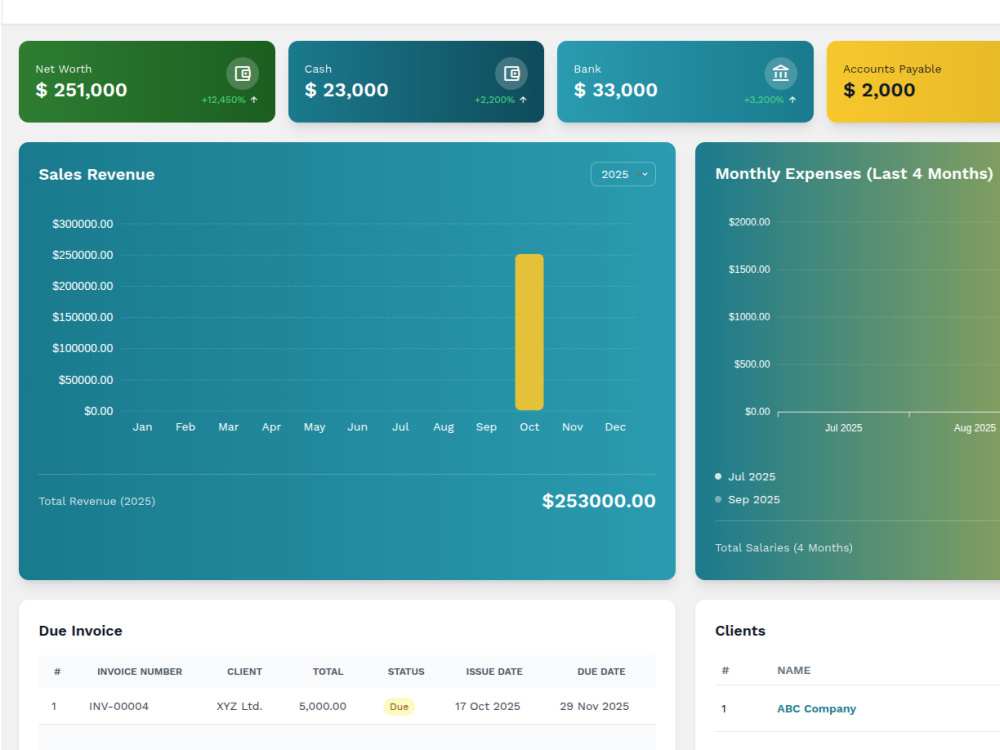This screenshot has width=1000, height=750.
Task: Click the Clients heading
Action: (740, 631)
